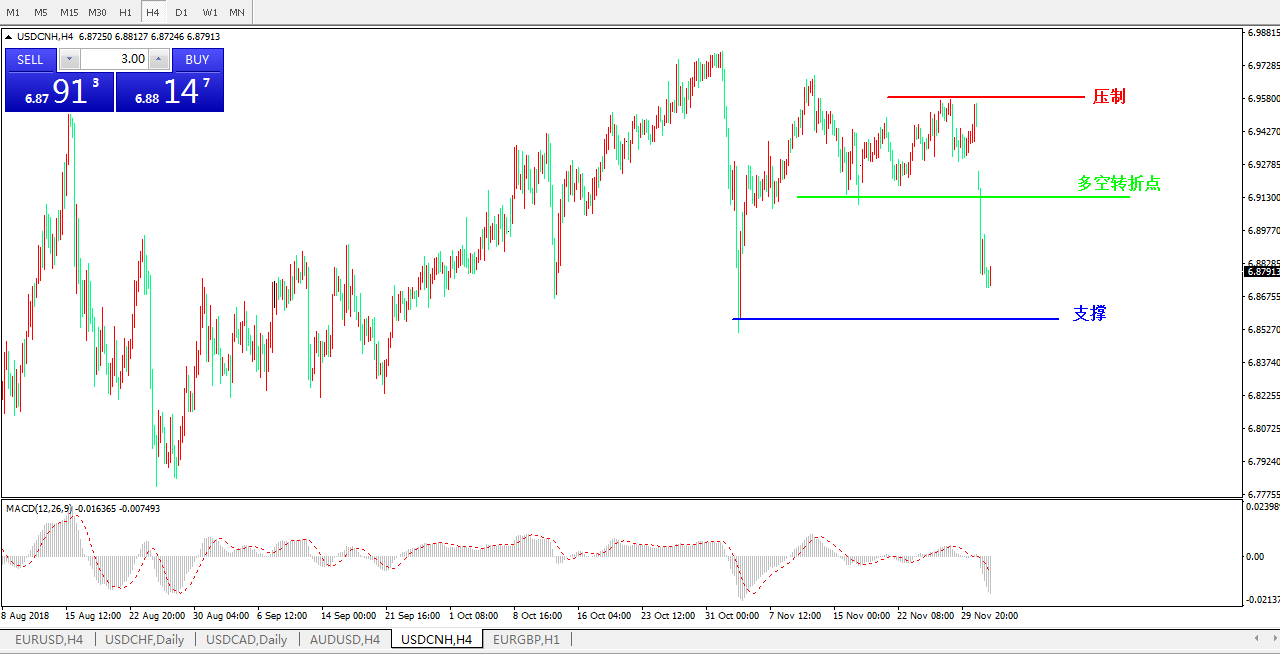
Task: Switch to M1 timeframe
Action: coord(13,12)
